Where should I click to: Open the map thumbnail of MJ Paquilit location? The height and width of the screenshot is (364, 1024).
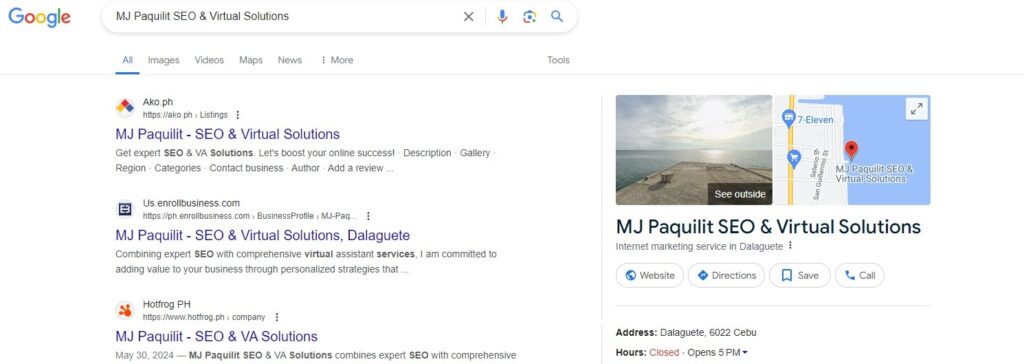click(x=852, y=150)
